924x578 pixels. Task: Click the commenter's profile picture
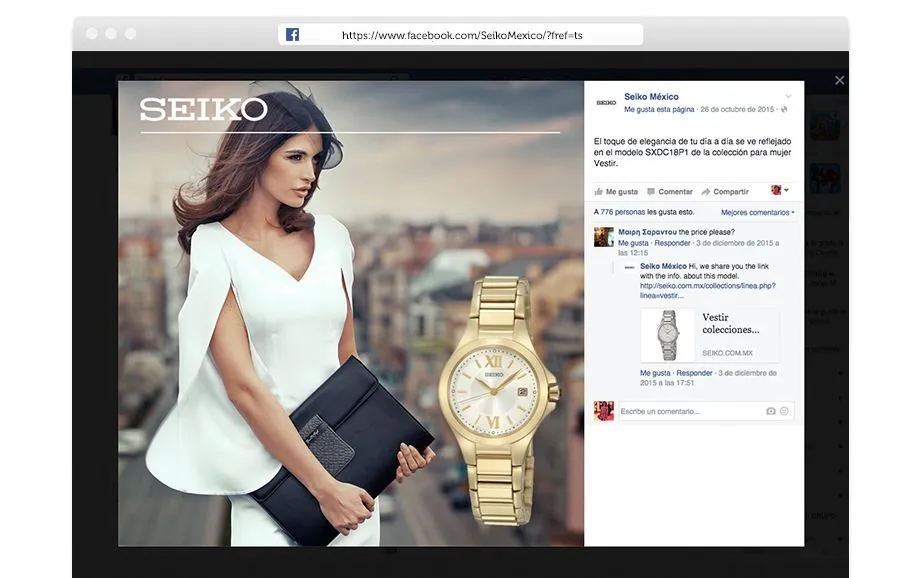[x=603, y=237]
